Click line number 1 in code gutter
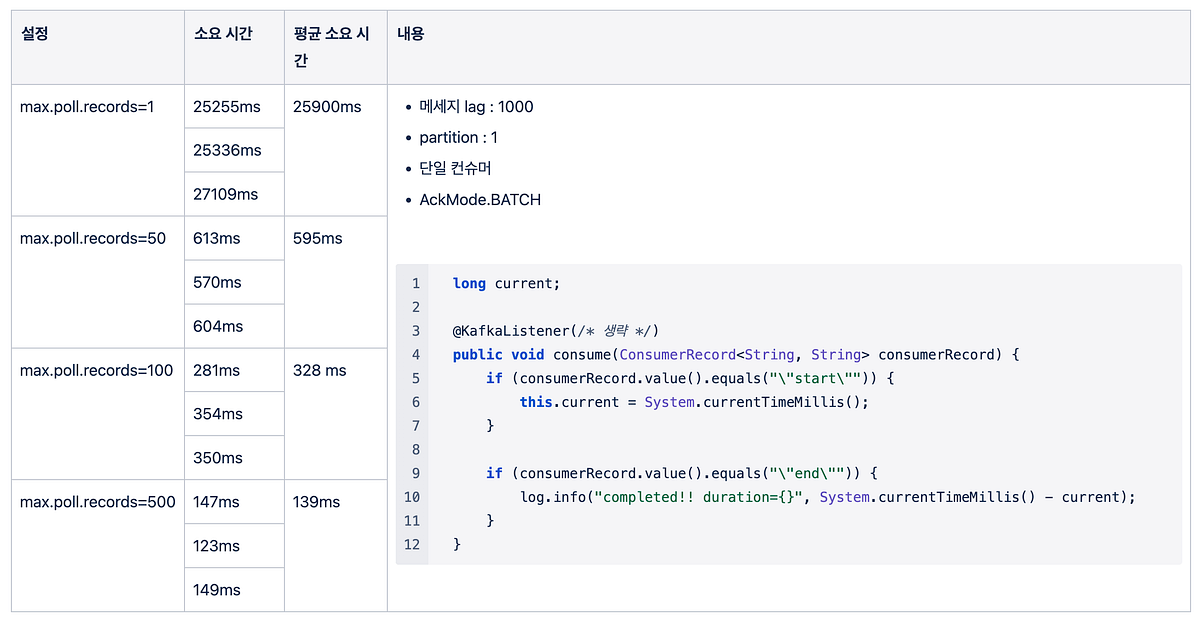 point(416,284)
